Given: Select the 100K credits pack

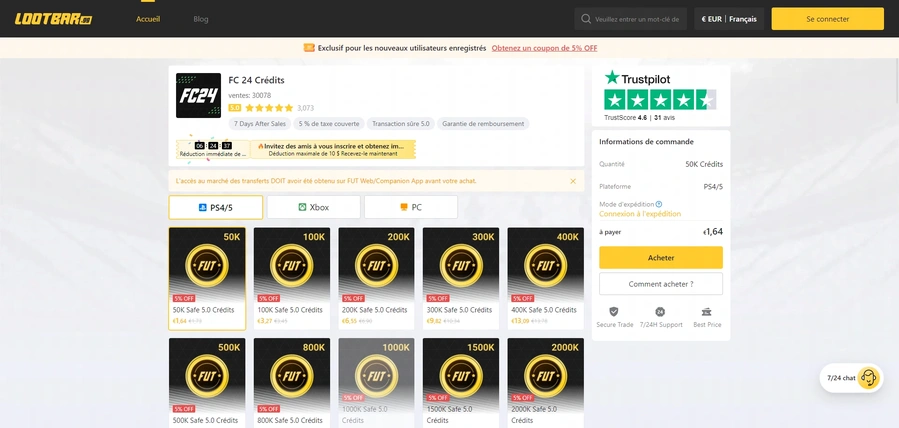Looking at the screenshot, I should tap(292, 279).
